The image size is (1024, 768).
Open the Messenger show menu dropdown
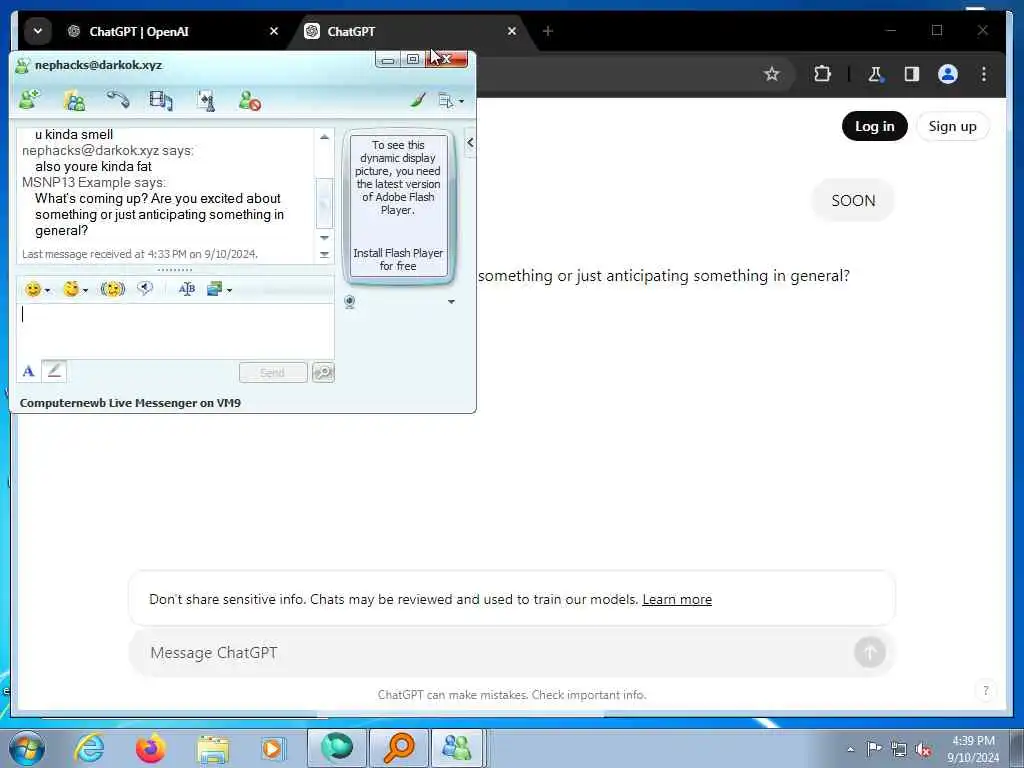point(451,101)
